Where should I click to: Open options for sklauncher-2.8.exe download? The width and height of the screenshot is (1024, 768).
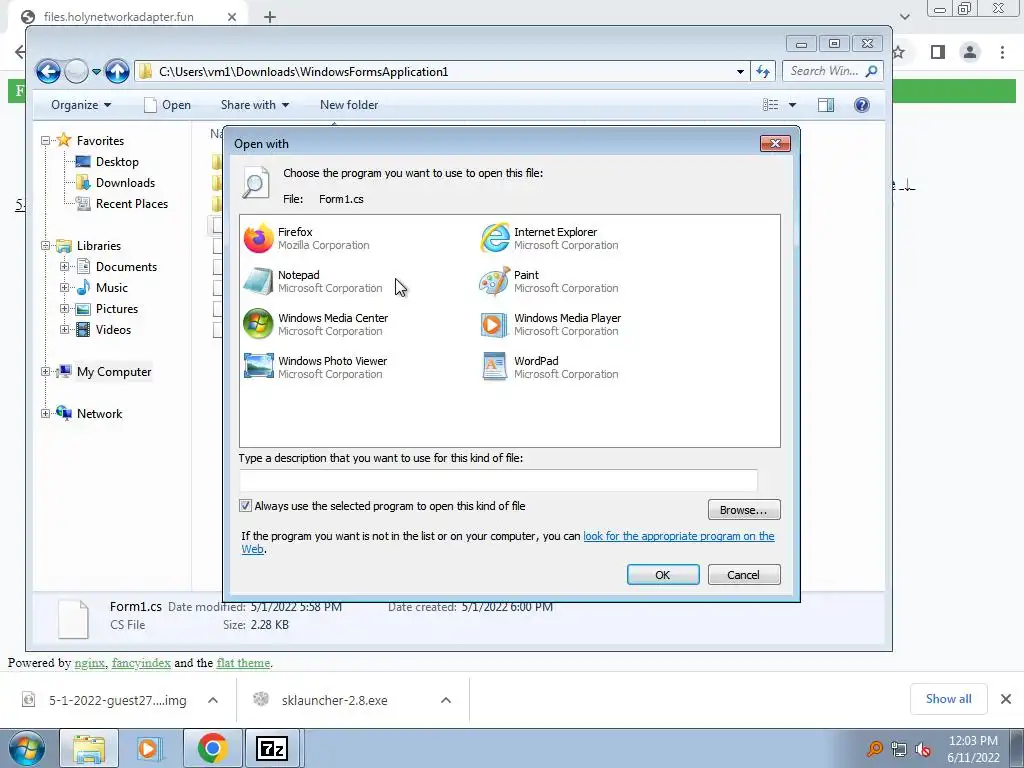446,700
